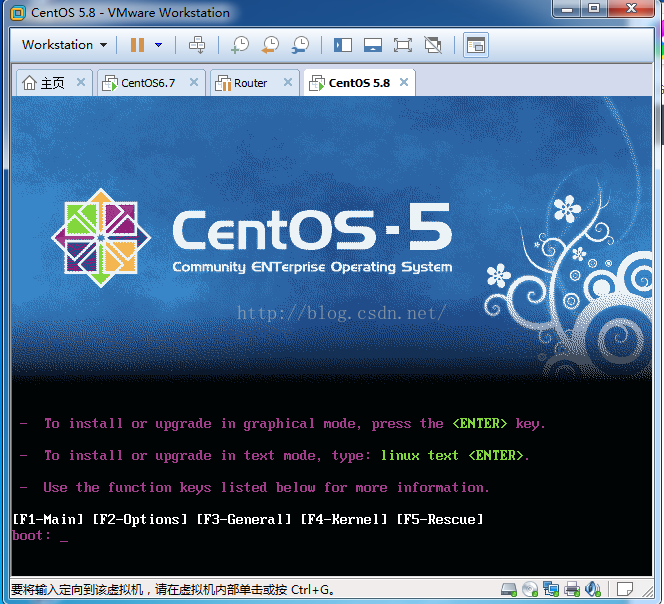Minimize the VMware Workstation window
The height and width of the screenshot is (604, 664).
coord(567,8)
